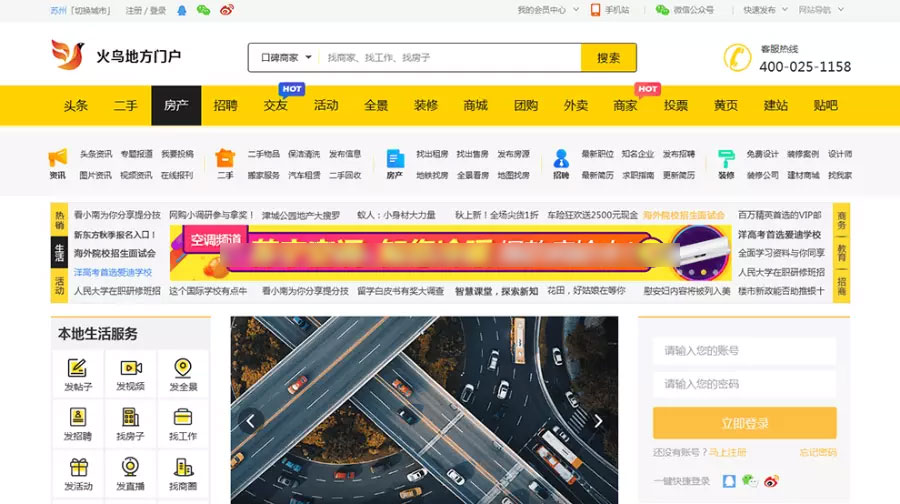The width and height of the screenshot is (900, 504).
Task: Click the 发帖子 icon
Action: click(x=77, y=367)
